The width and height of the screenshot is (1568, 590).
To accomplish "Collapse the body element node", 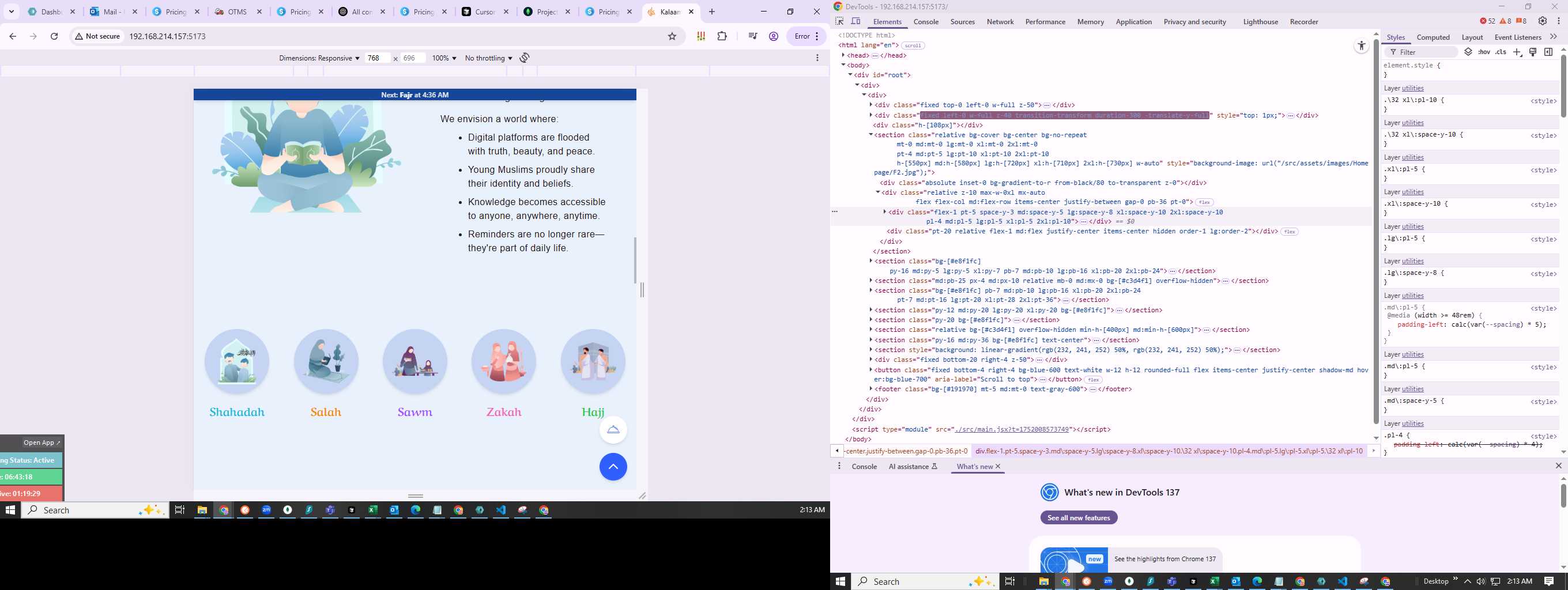I will [x=843, y=65].
